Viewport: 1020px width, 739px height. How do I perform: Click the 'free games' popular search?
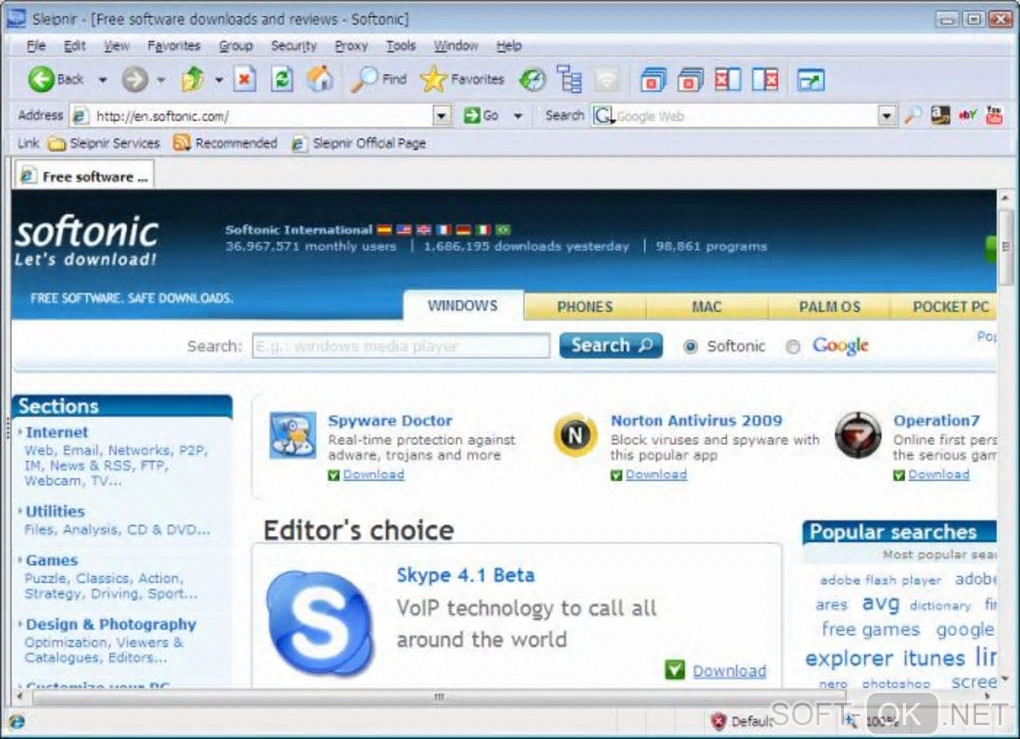point(870,630)
